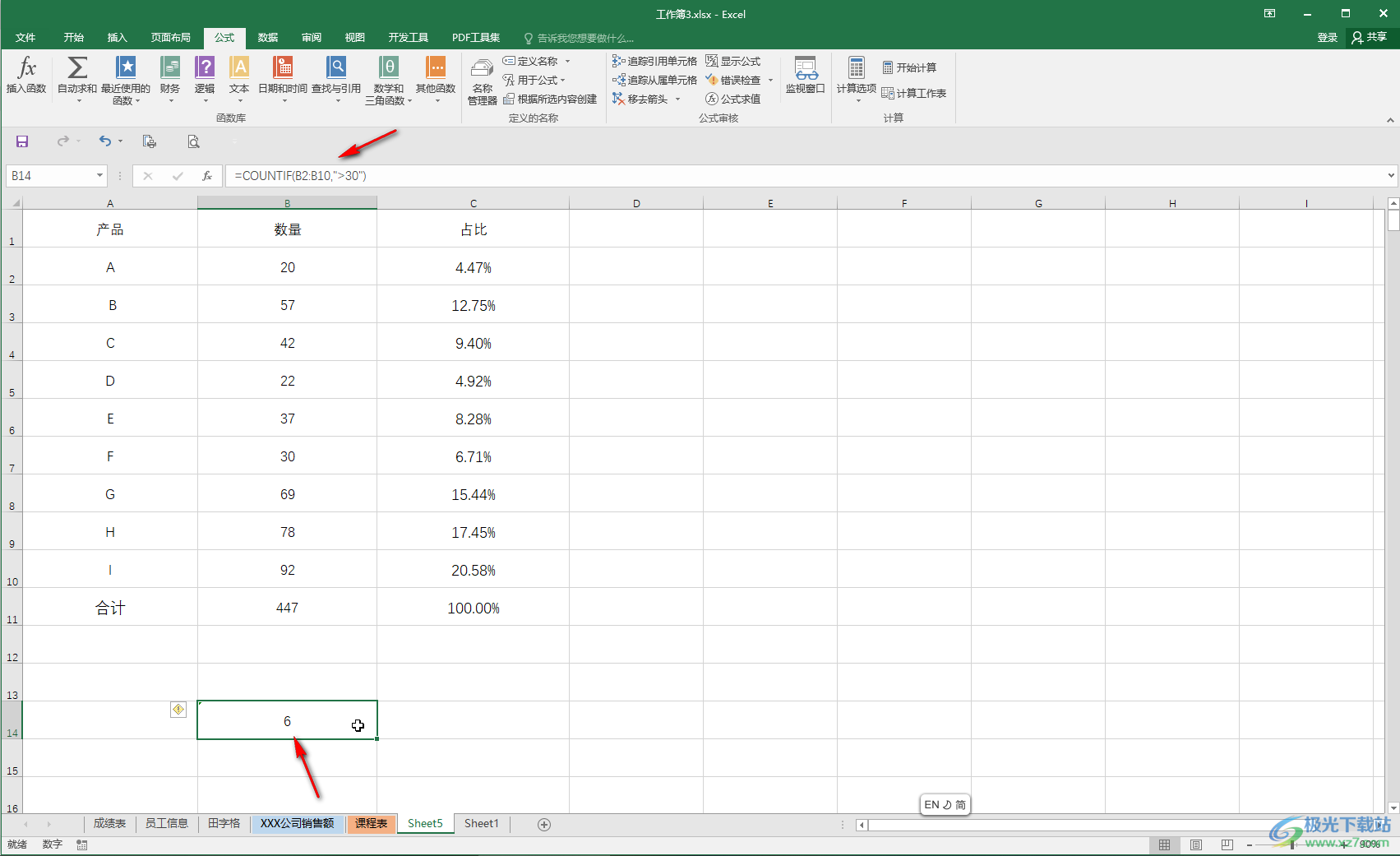Select column B header
Screen dimensions: 1400x856
(x=287, y=203)
